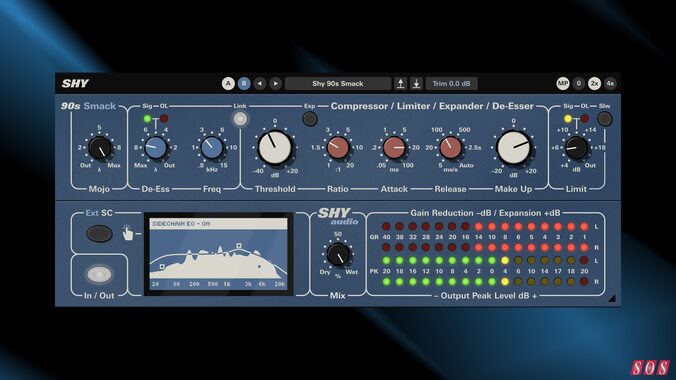Viewport: 676px width, 380px height.
Task: Click the Limit OL red LED
Action: tap(585, 119)
